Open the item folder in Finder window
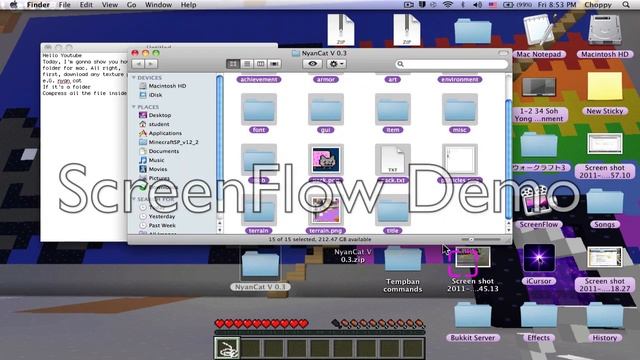Screen dimensions: 640x360 coord(392,109)
